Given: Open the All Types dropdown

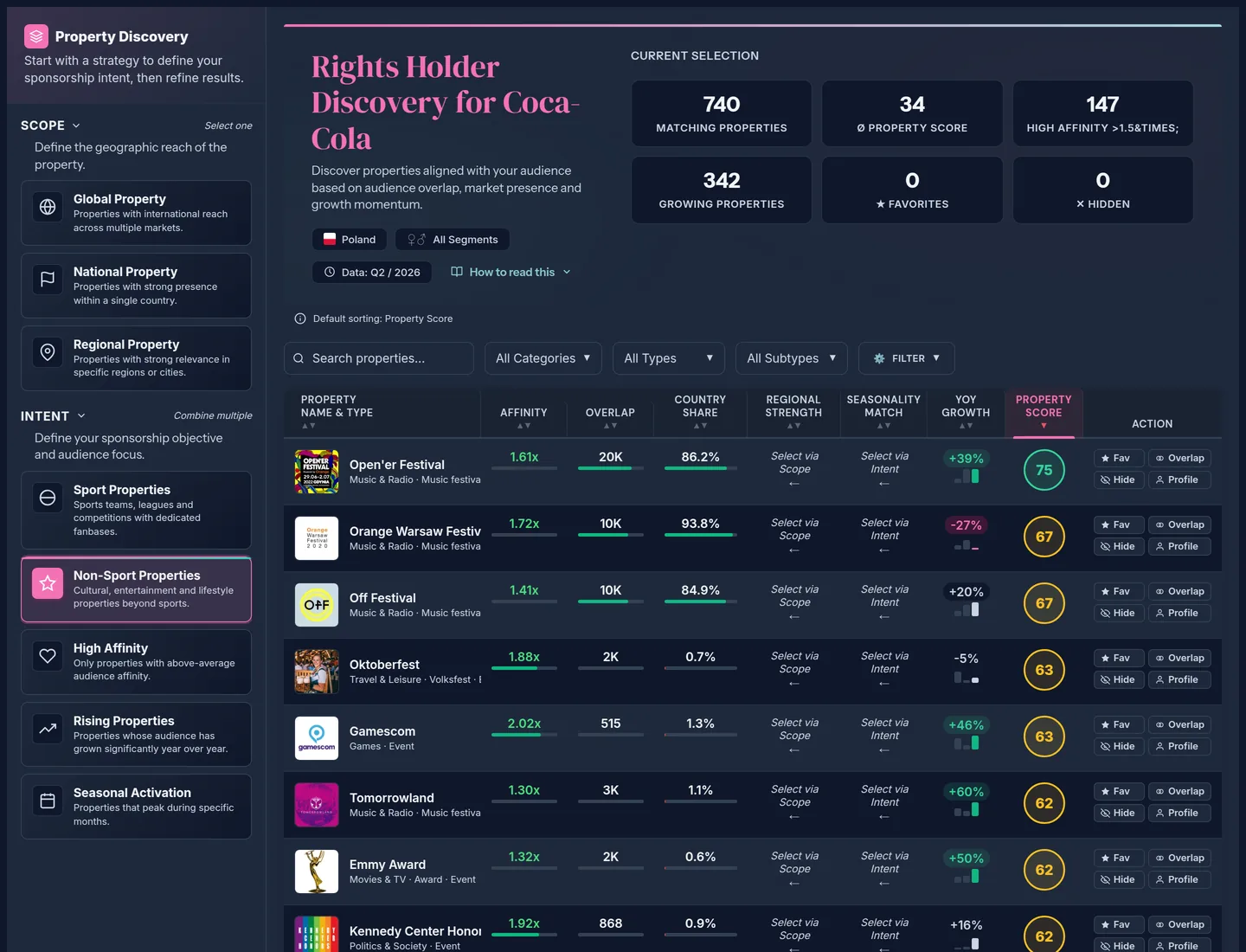Looking at the screenshot, I should coord(669,358).
